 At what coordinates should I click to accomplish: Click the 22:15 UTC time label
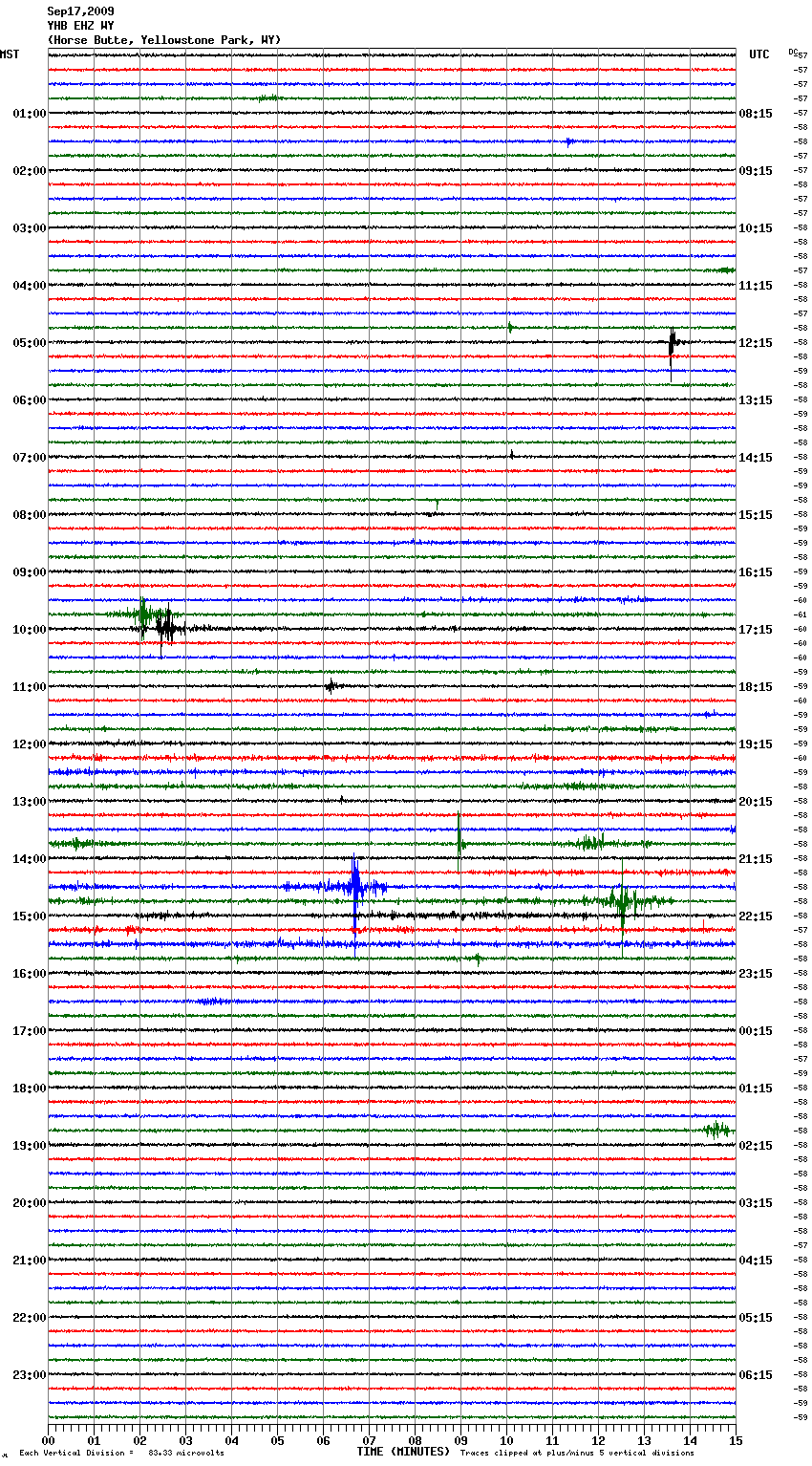point(756,916)
